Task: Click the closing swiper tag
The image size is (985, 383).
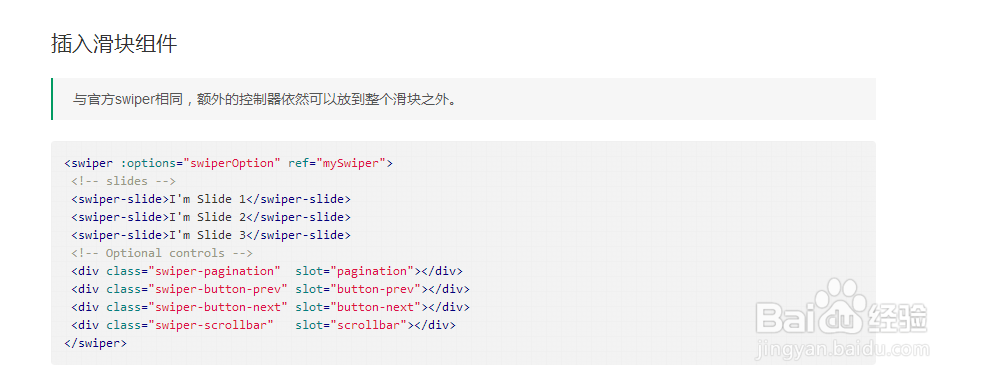Action: (95, 343)
